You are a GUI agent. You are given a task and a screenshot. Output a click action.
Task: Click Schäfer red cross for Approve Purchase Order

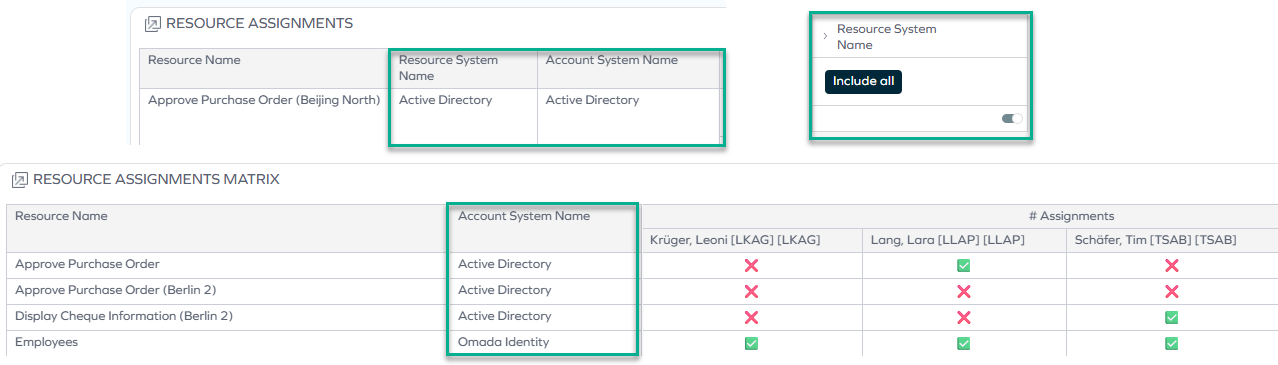tap(1172, 265)
